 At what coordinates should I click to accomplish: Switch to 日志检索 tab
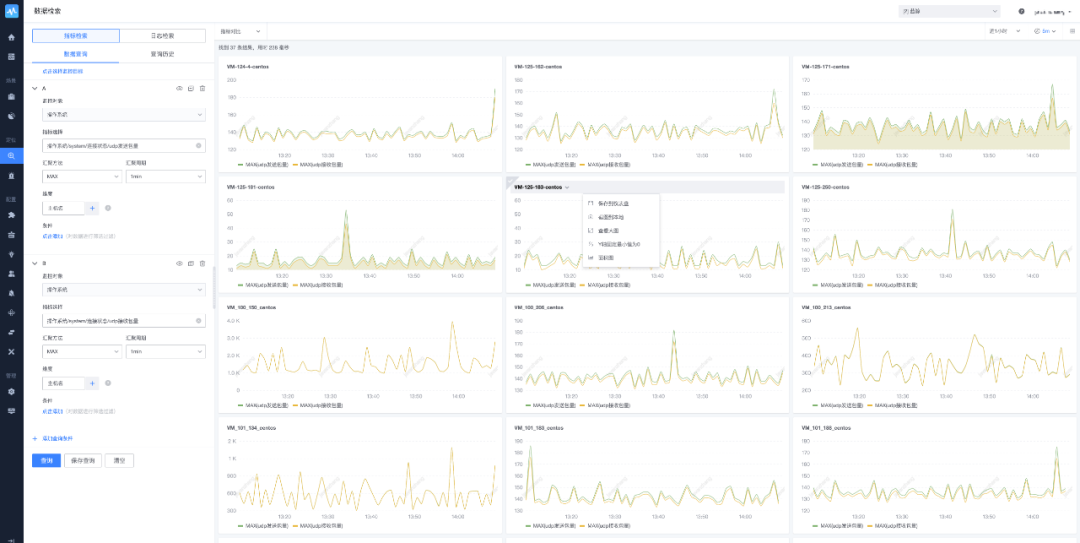tap(163, 36)
